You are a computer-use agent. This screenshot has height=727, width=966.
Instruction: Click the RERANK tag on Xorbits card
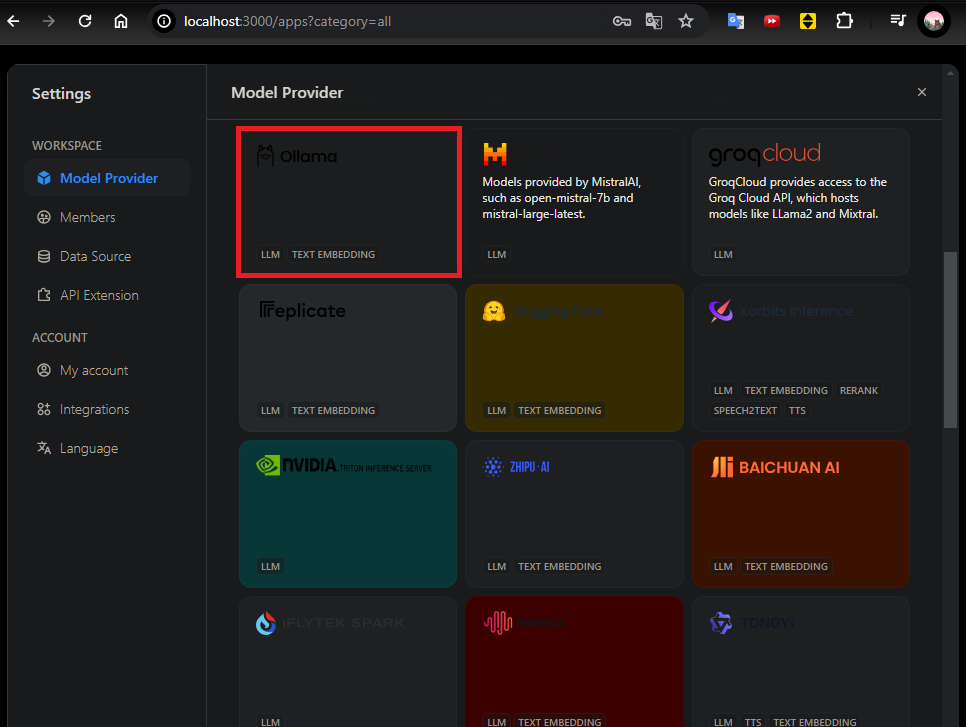[858, 391]
